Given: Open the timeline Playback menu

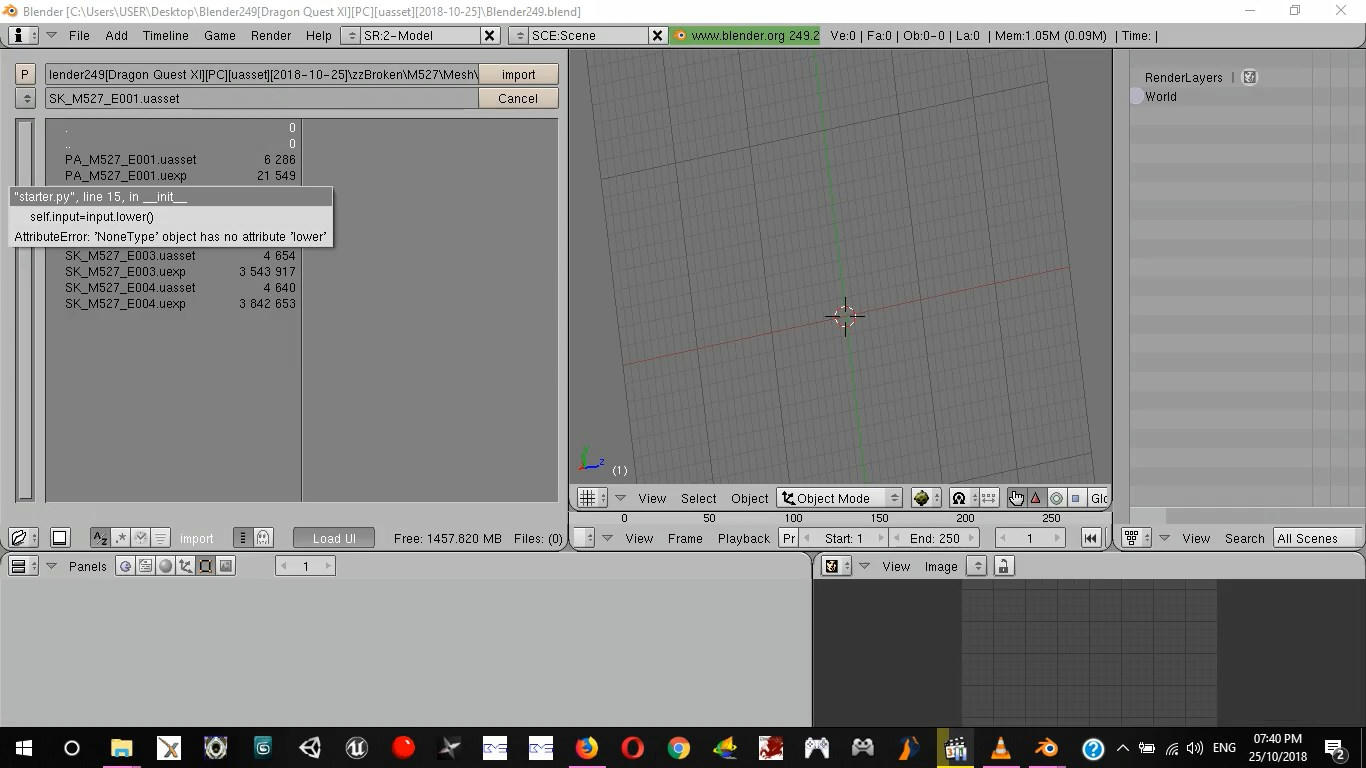Looking at the screenshot, I should tap(744, 538).
